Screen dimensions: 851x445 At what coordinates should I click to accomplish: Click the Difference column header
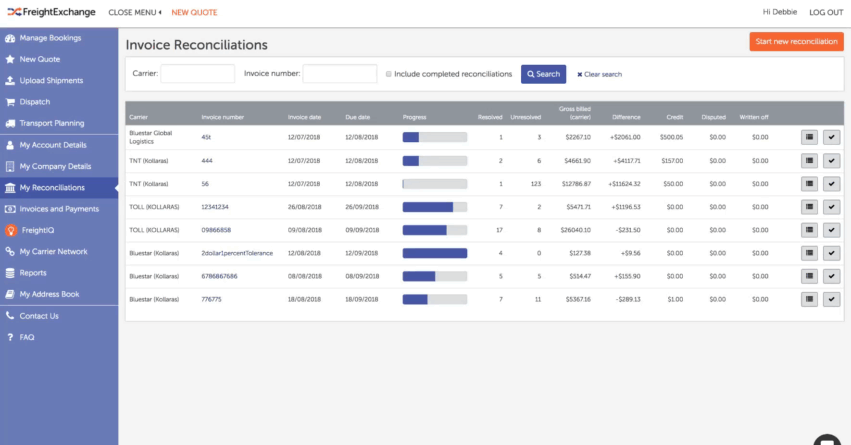(x=626, y=117)
